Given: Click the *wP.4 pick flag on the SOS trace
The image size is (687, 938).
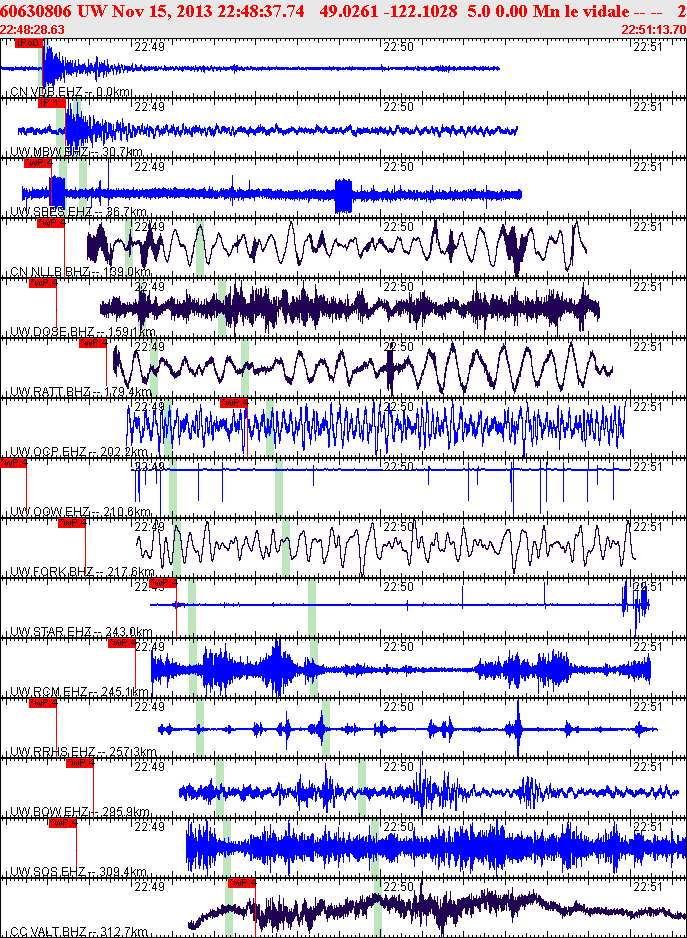Looking at the screenshot, I should point(63,823).
